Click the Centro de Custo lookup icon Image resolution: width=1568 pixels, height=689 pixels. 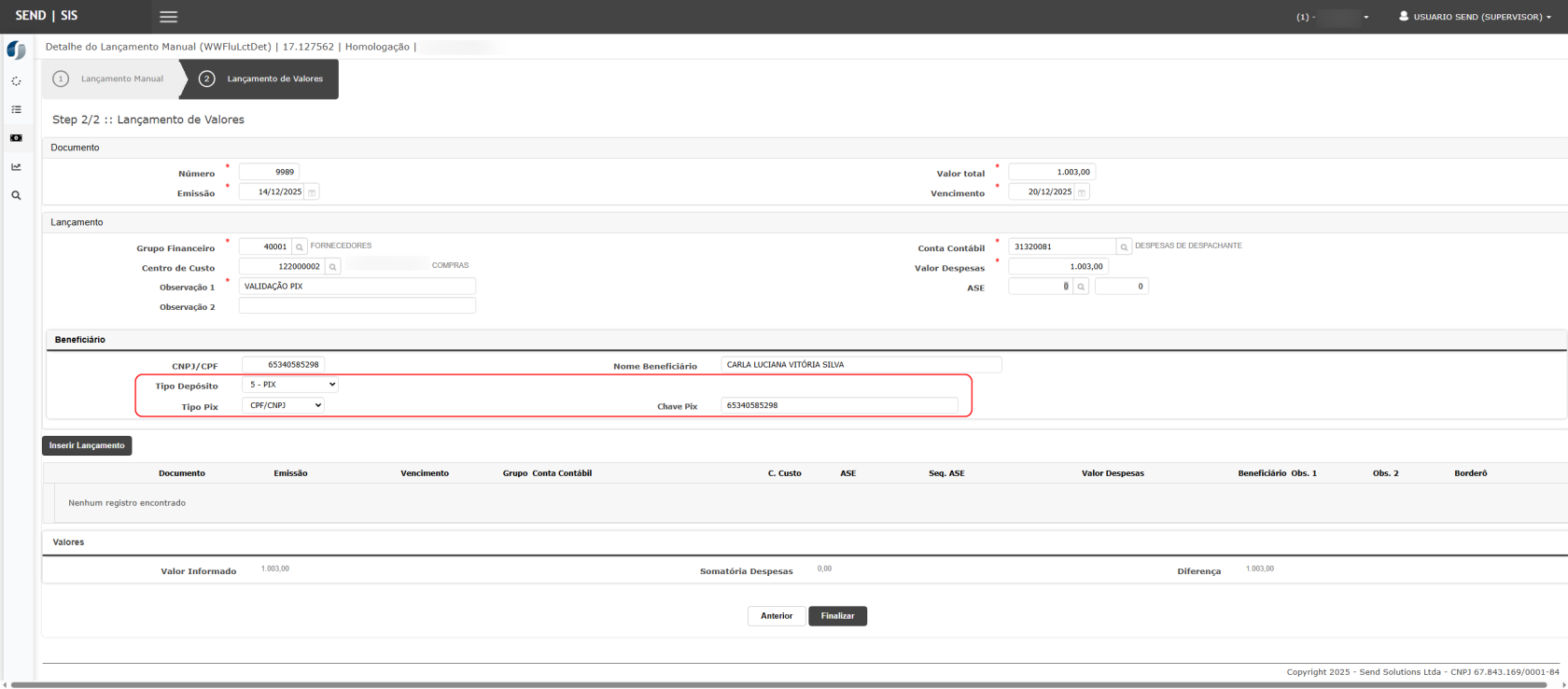coord(332,267)
